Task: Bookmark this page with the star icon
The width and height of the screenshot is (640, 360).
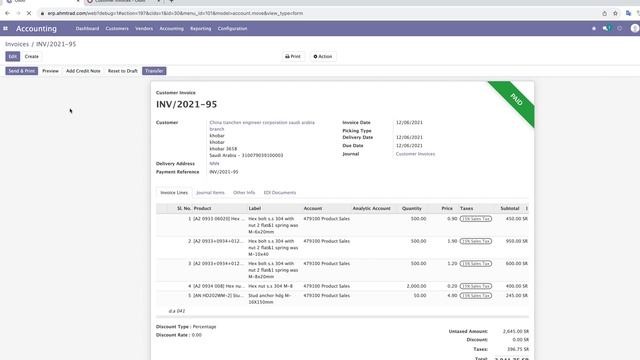Action: [x=615, y=13]
